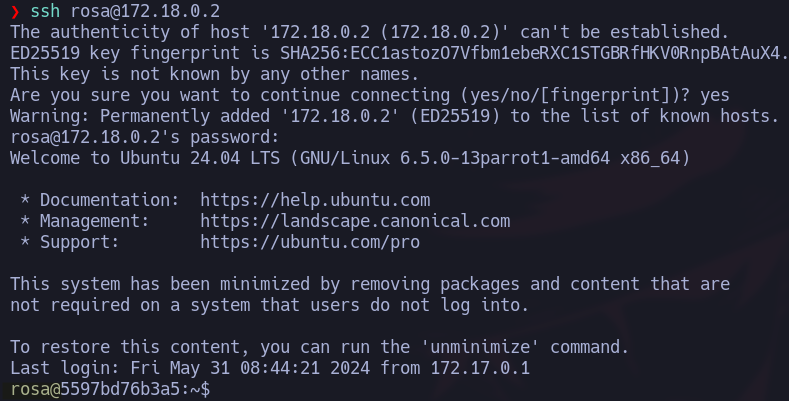Open the help.ubuntu.com documentation link

point(315,200)
